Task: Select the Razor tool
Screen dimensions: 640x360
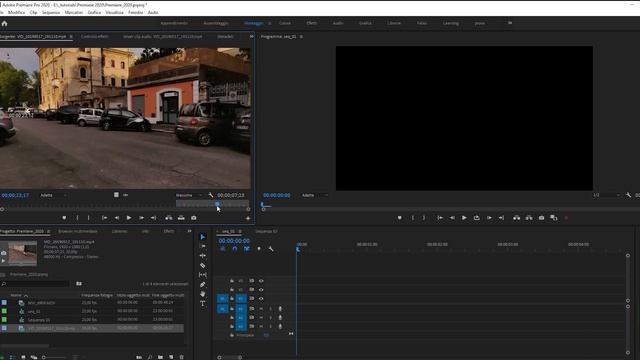Action: click(203, 265)
